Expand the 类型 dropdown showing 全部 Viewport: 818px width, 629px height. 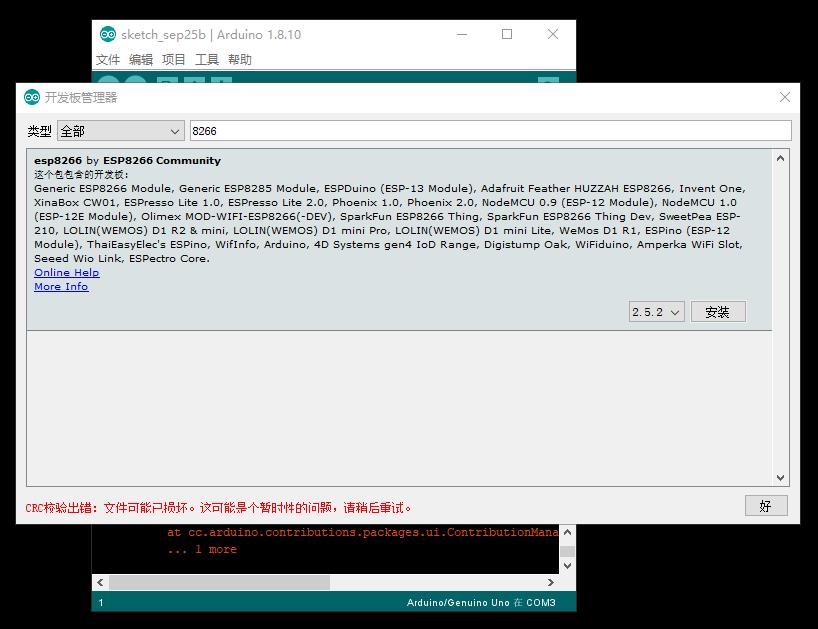point(121,131)
